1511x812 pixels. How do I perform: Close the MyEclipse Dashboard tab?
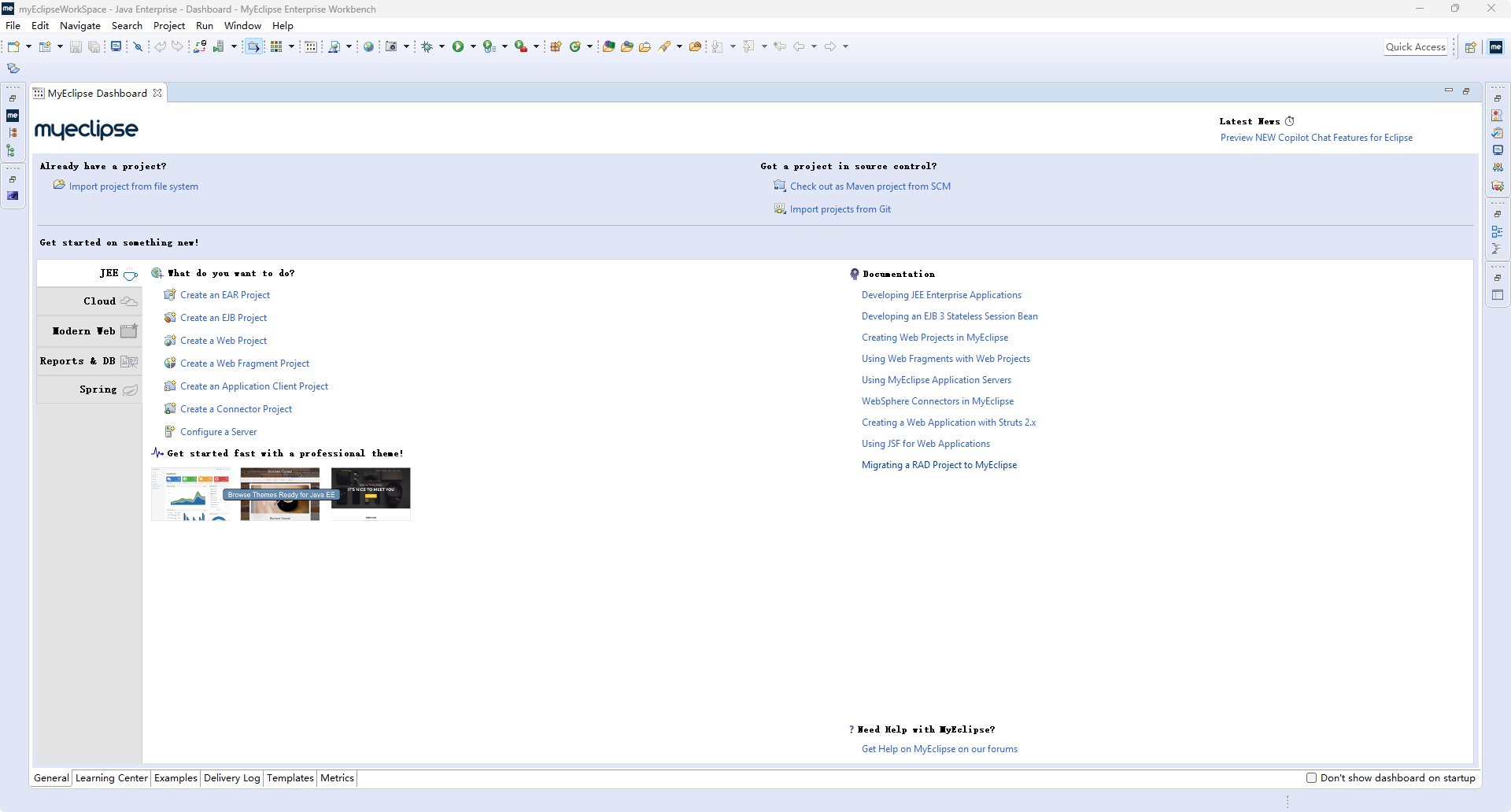pos(157,93)
